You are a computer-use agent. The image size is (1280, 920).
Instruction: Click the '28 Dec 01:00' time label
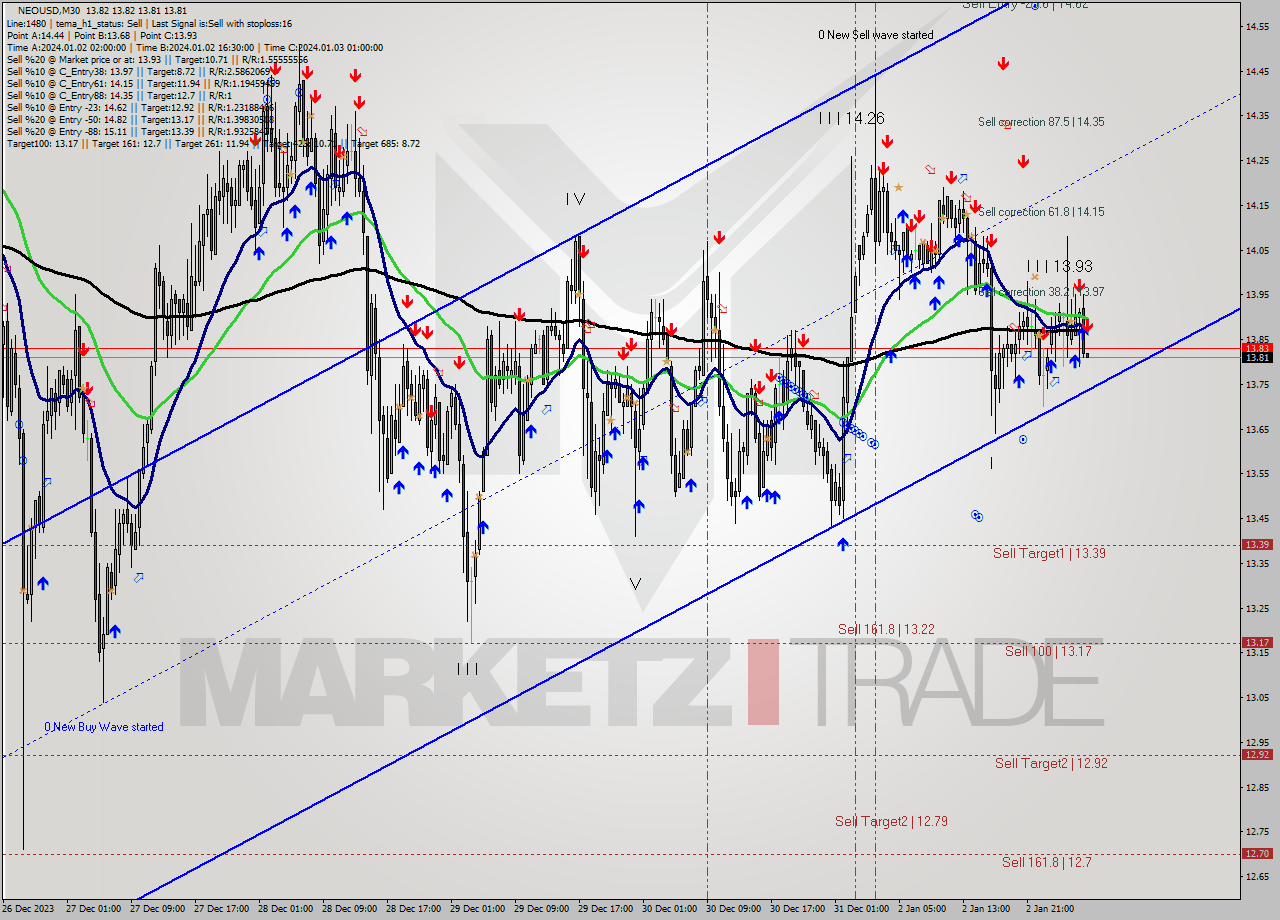tap(287, 909)
